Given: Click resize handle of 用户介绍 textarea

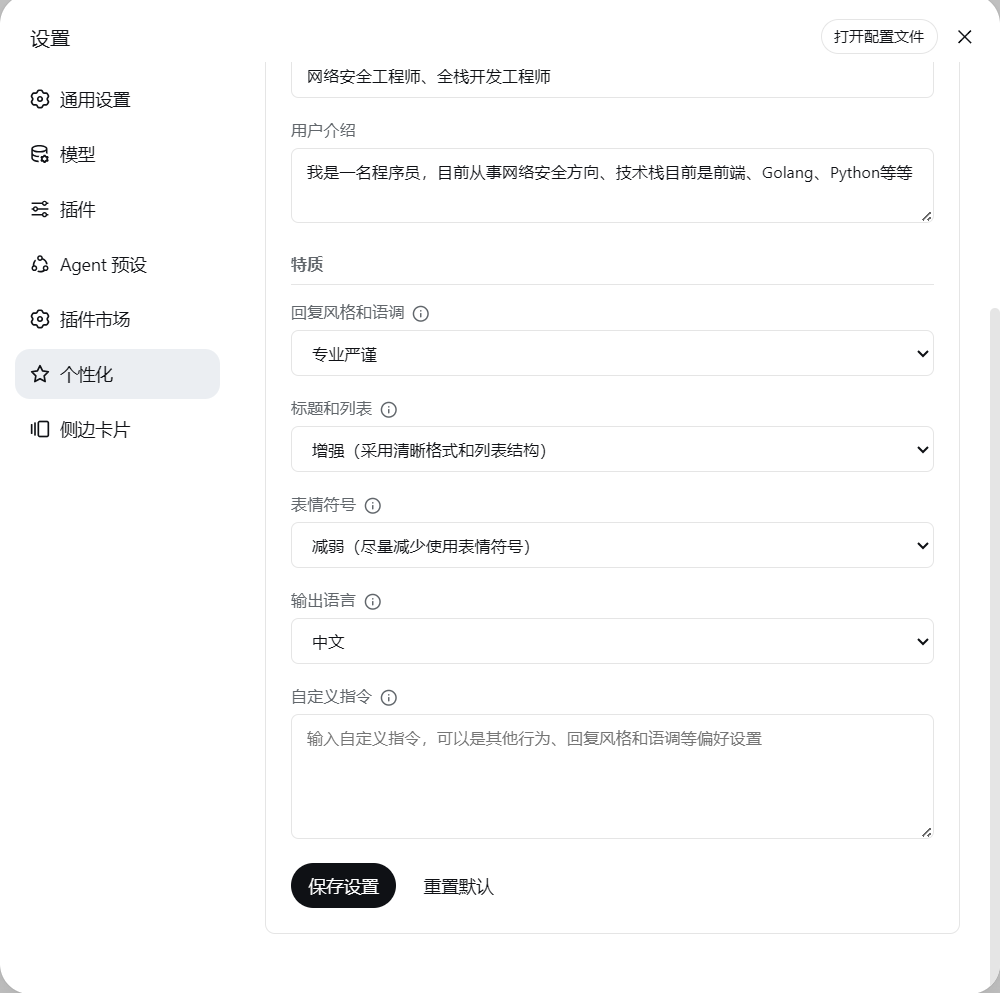Looking at the screenshot, I should (927, 216).
